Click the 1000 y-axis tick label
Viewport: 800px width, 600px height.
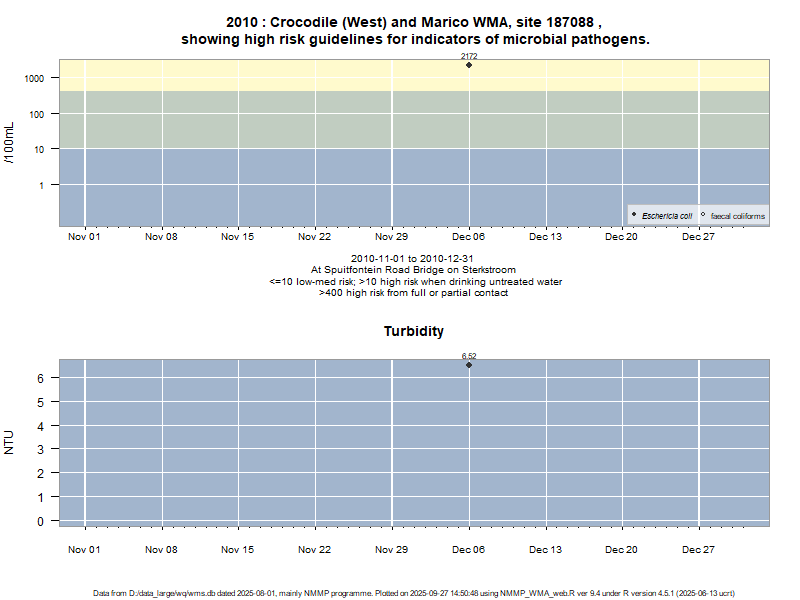[x=35, y=78]
